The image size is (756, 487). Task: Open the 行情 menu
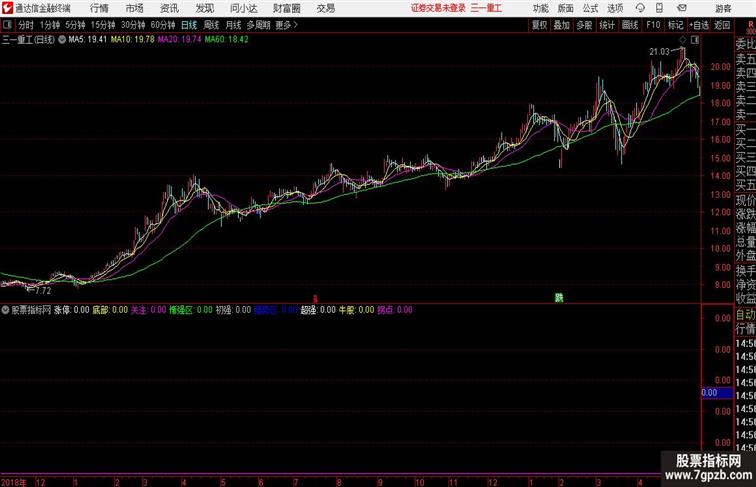[99, 8]
